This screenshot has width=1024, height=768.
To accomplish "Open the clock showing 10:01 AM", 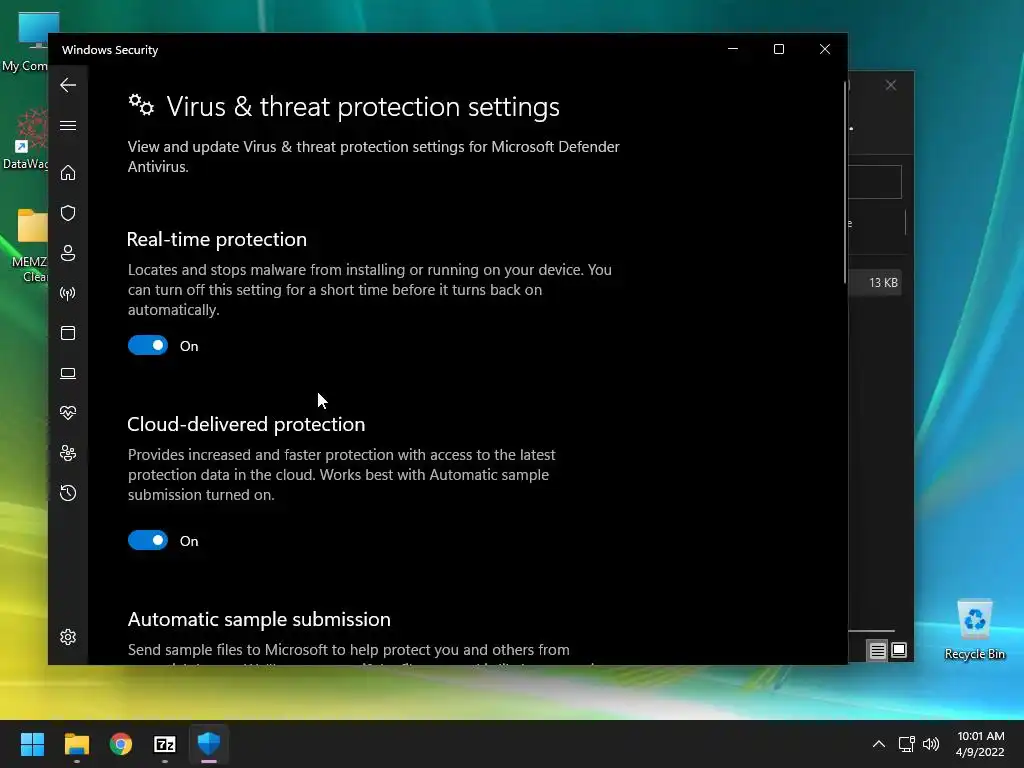I will [980, 744].
